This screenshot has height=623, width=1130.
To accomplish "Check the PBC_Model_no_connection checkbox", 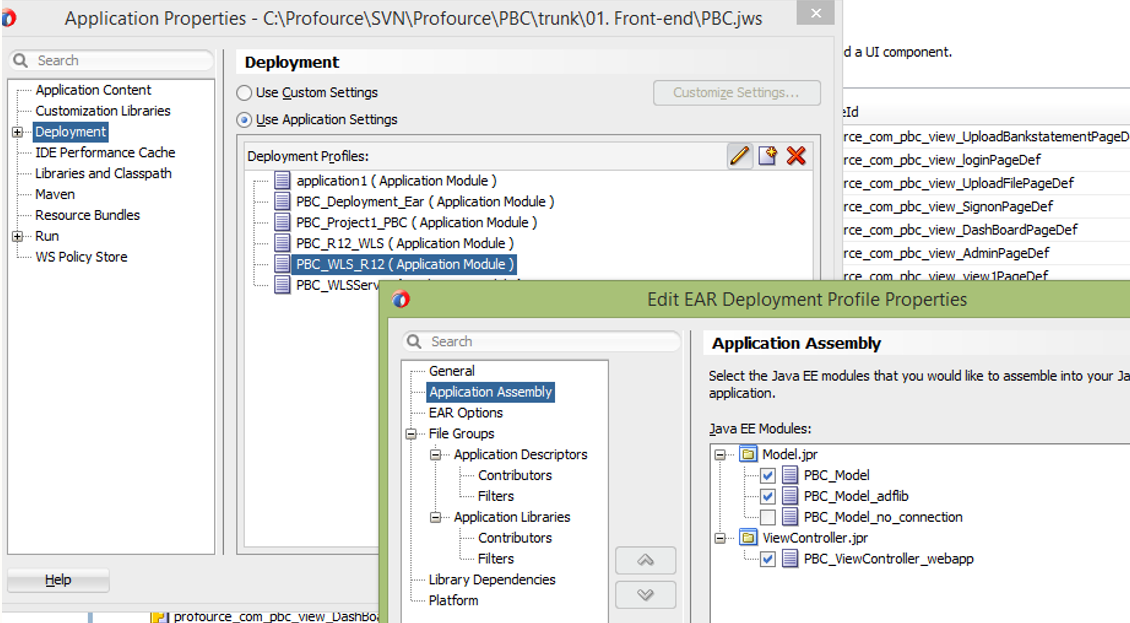I will point(768,518).
